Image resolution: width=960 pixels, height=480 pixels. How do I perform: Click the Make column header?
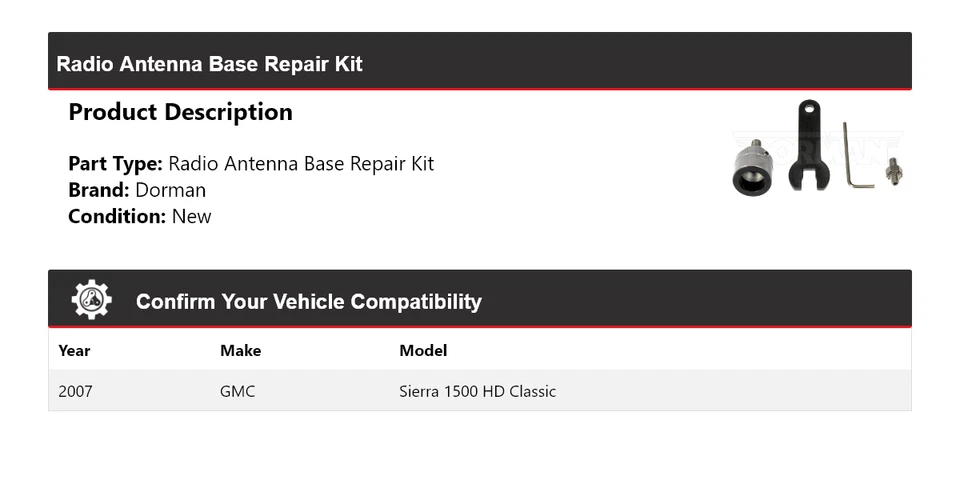(x=240, y=350)
